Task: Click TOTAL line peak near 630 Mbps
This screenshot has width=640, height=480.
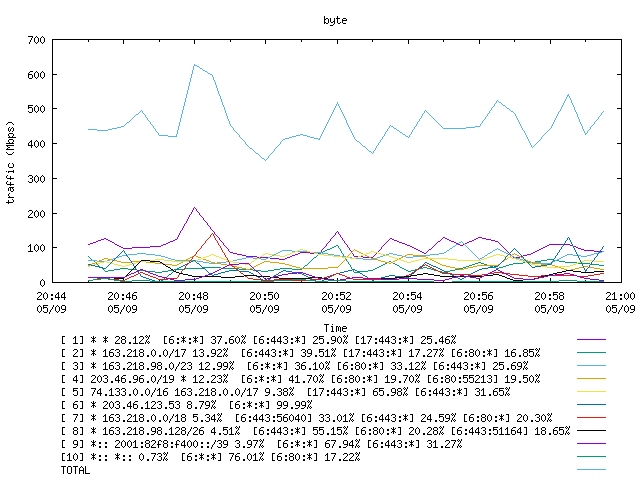Action: (194, 64)
